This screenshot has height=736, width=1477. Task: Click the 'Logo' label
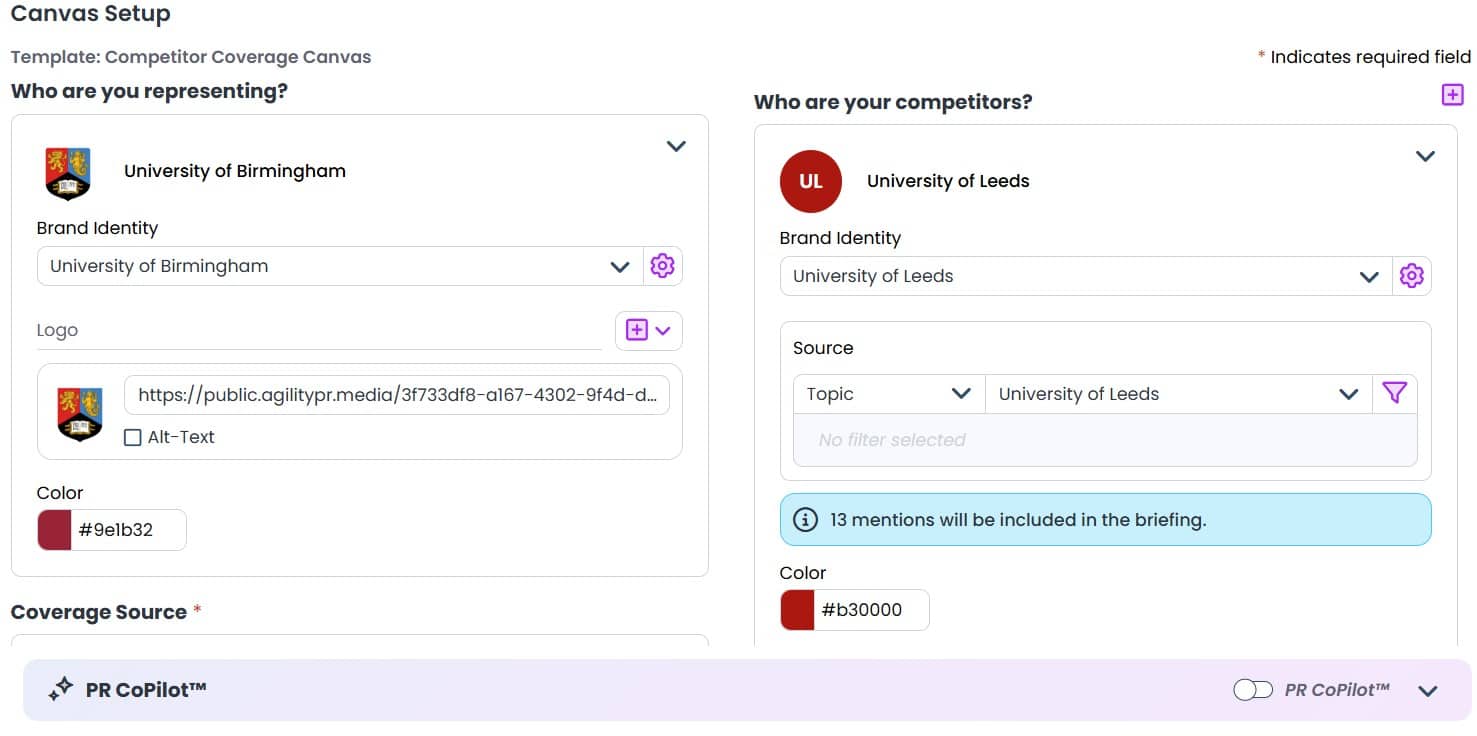click(57, 330)
